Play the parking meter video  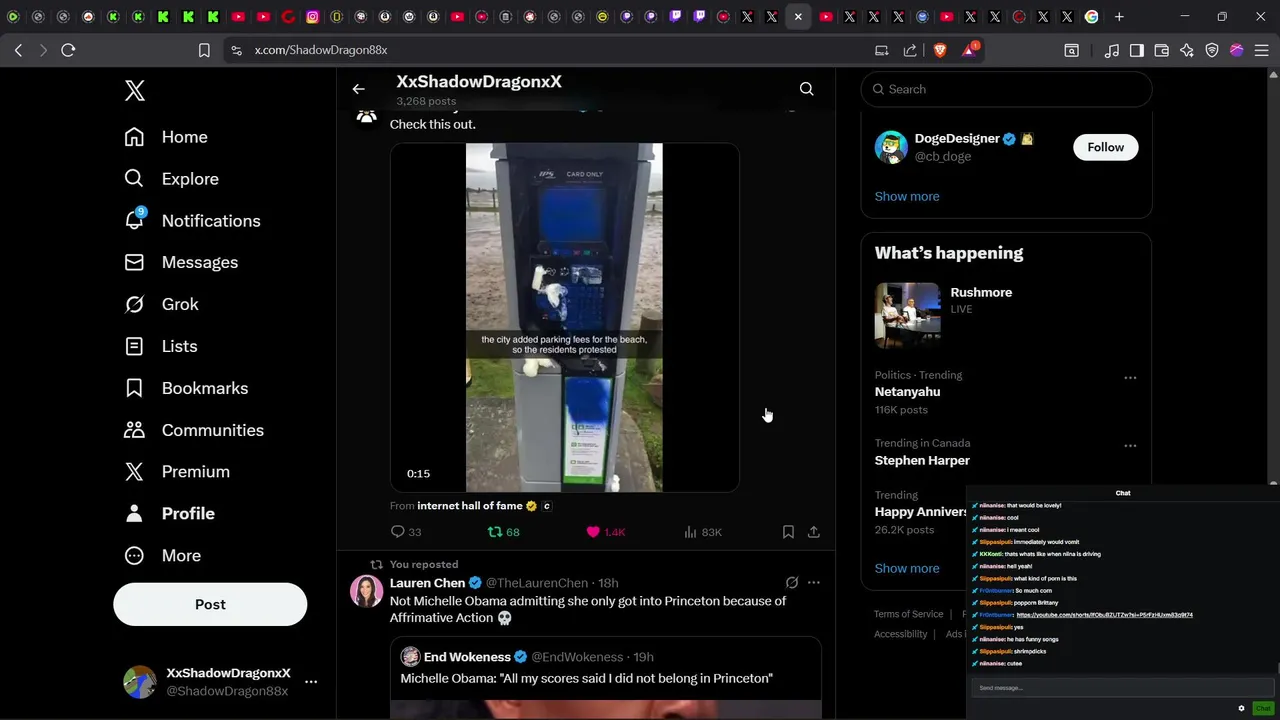(564, 317)
